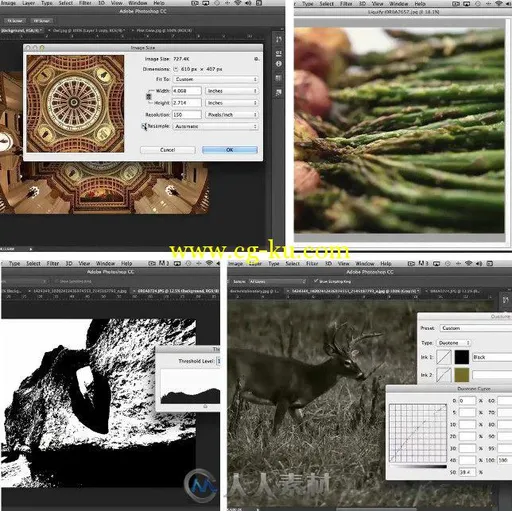The image size is (512, 511).
Task: Open the Fit To Custom dropdown
Action: tap(216, 79)
